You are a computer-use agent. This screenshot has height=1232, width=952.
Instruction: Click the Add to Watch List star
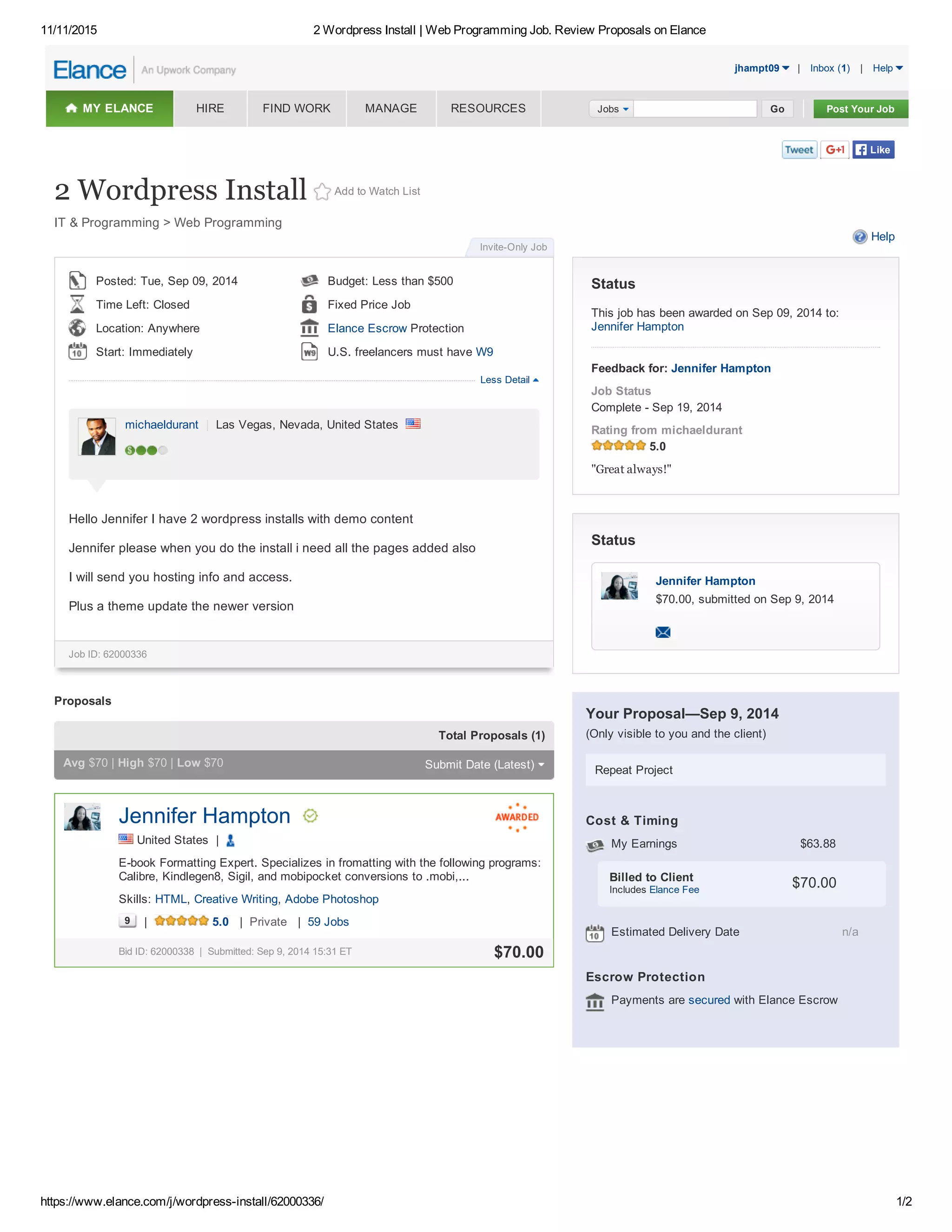click(x=322, y=192)
